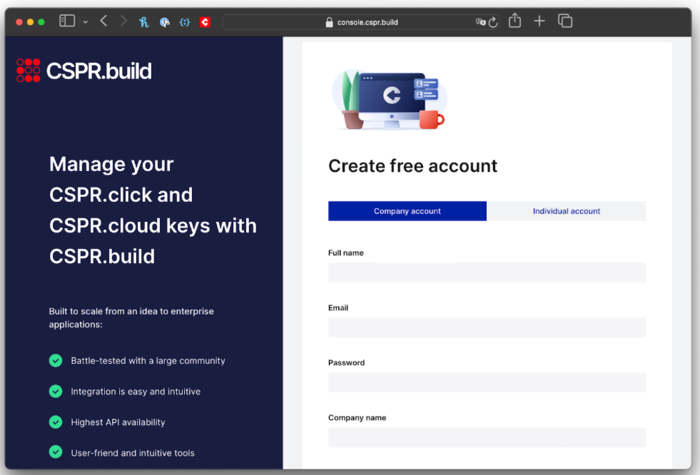Toggle the Safari sidebar icon
Image resolution: width=700 pixels, height=475 pixels.
(x=67, y=21)
